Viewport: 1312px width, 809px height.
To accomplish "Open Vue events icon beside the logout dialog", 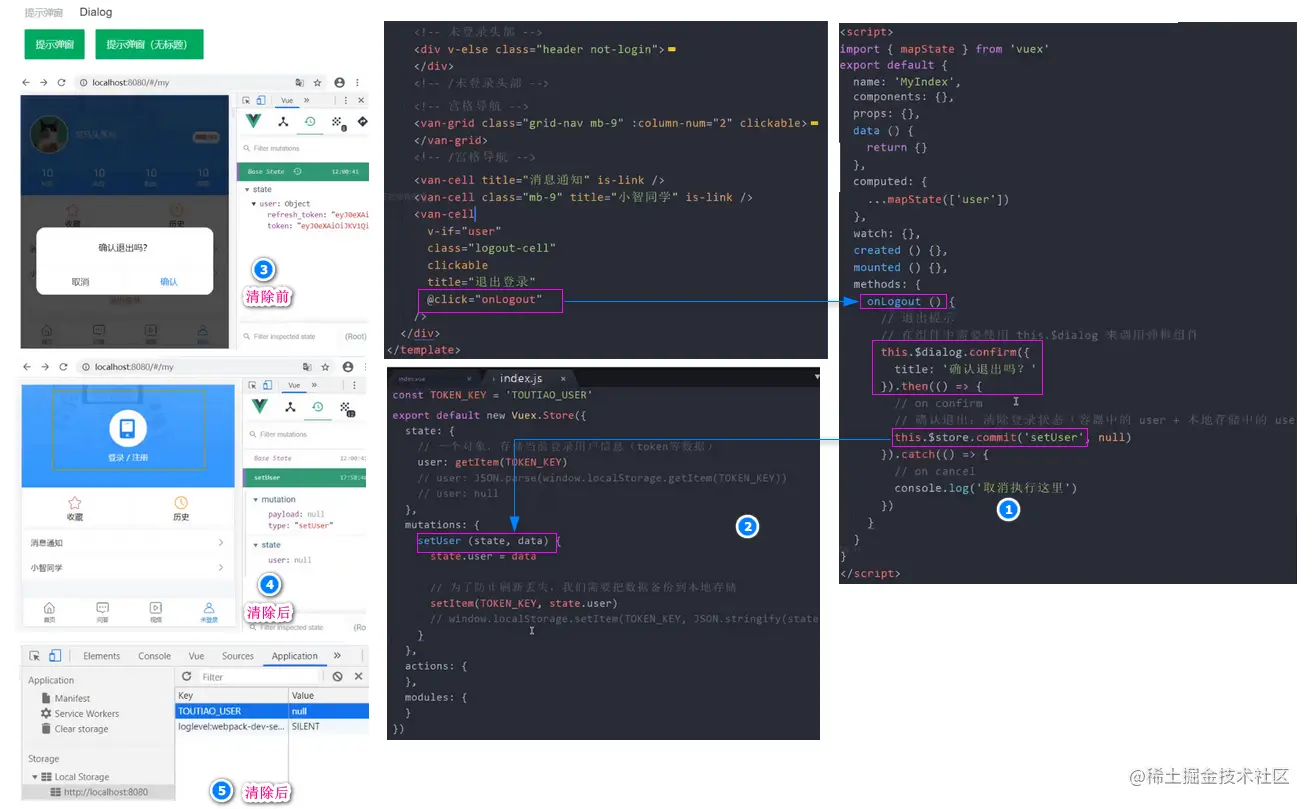I will (338, 123).
